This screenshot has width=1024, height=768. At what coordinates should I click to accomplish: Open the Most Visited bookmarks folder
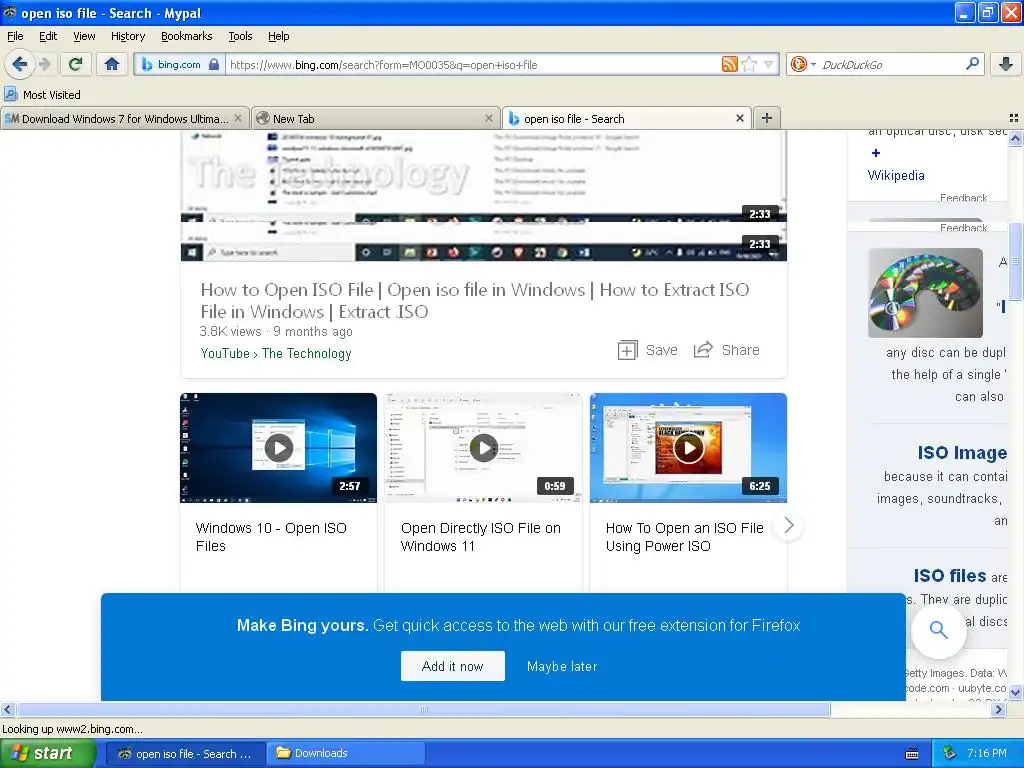(43, 95)
